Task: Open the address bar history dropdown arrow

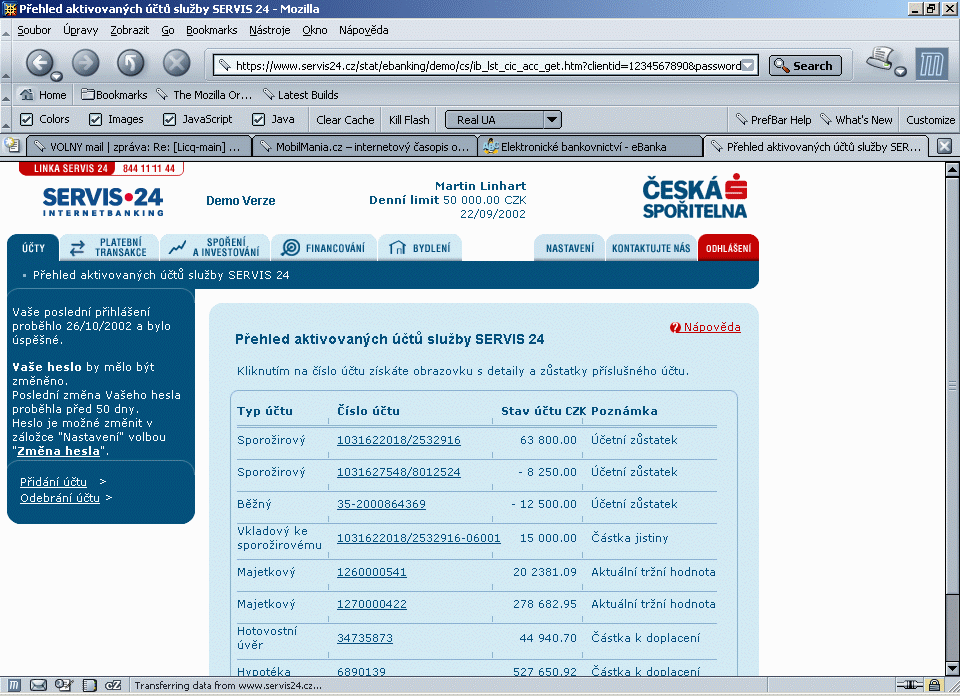Action: click(748, 65)
